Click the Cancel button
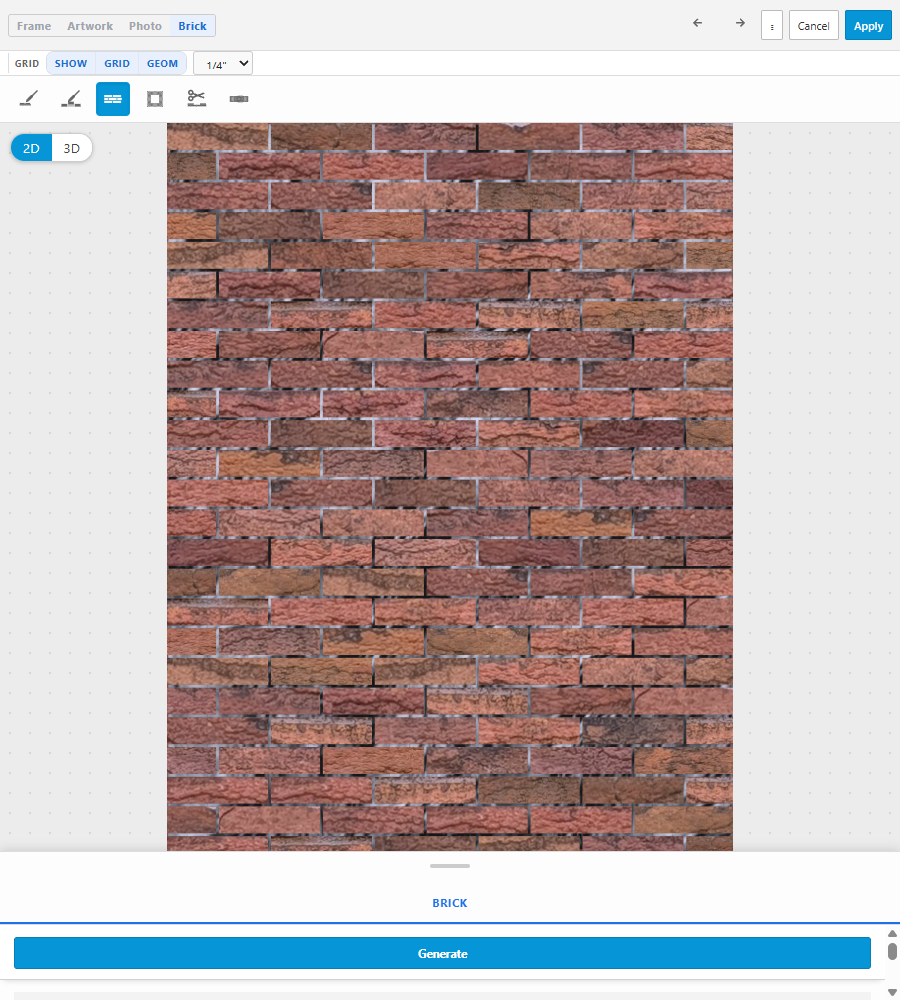 (x=813, y=26)
